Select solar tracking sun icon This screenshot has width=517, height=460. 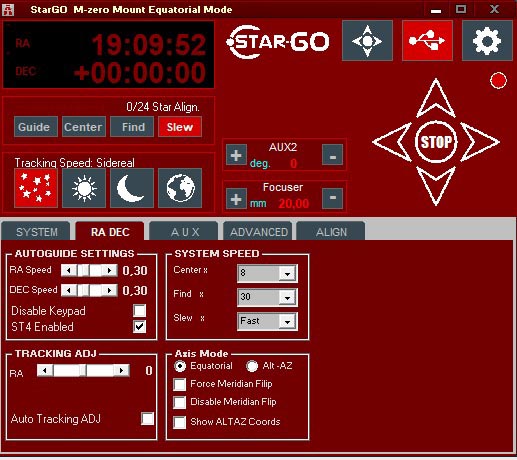[84, 188]
